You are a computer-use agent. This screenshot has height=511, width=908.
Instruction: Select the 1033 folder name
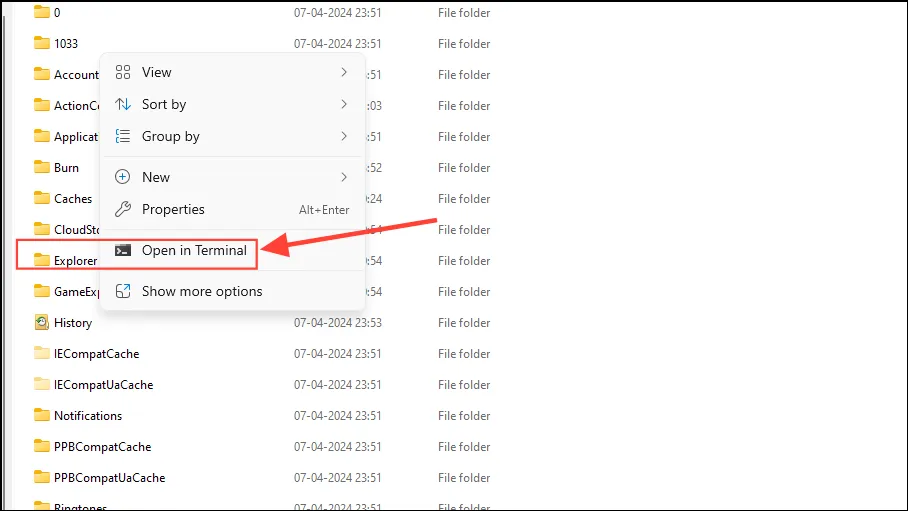[66, 43]
